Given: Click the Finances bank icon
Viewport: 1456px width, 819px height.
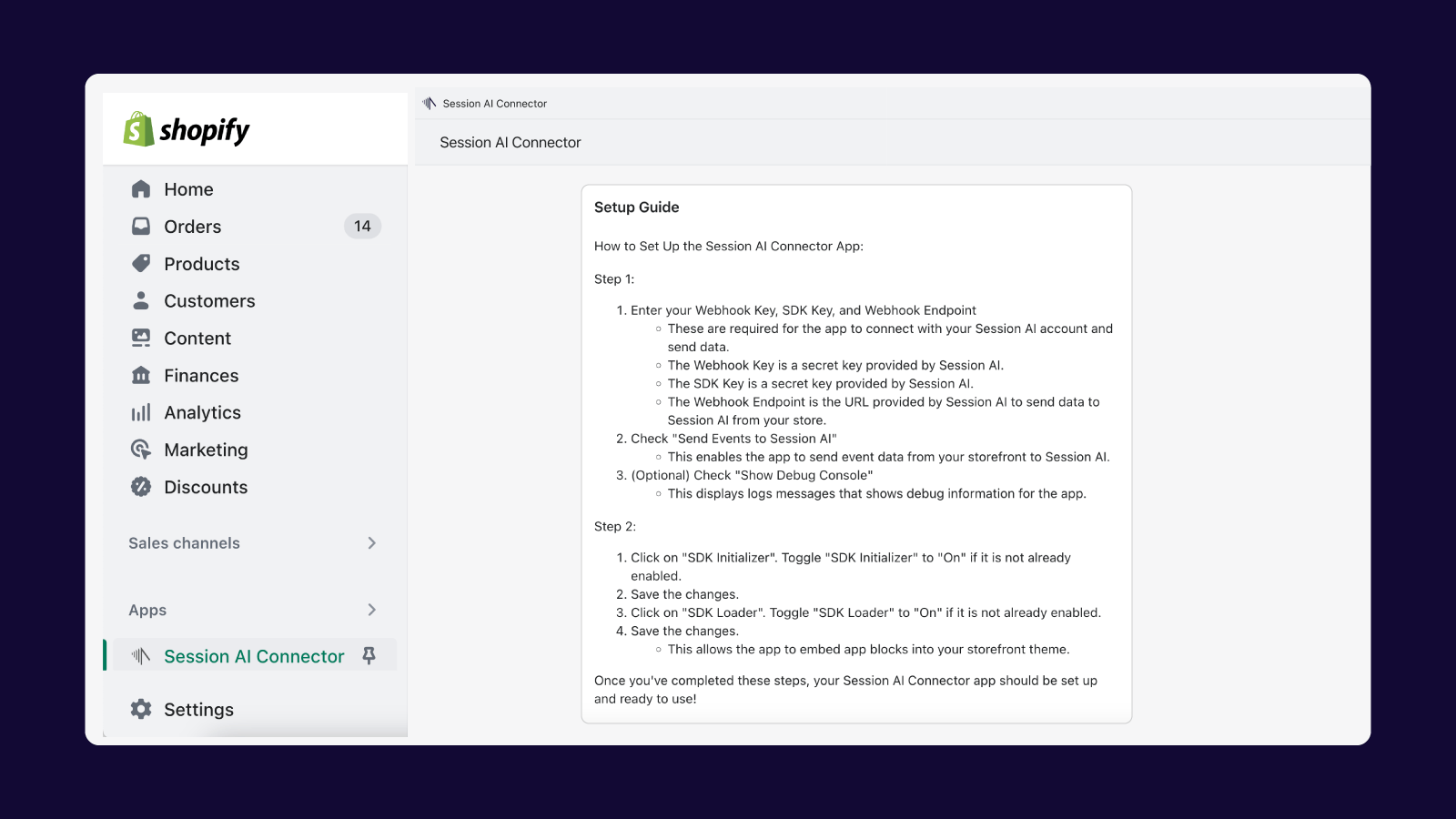Looking at the screenshot, I should 141,375.
